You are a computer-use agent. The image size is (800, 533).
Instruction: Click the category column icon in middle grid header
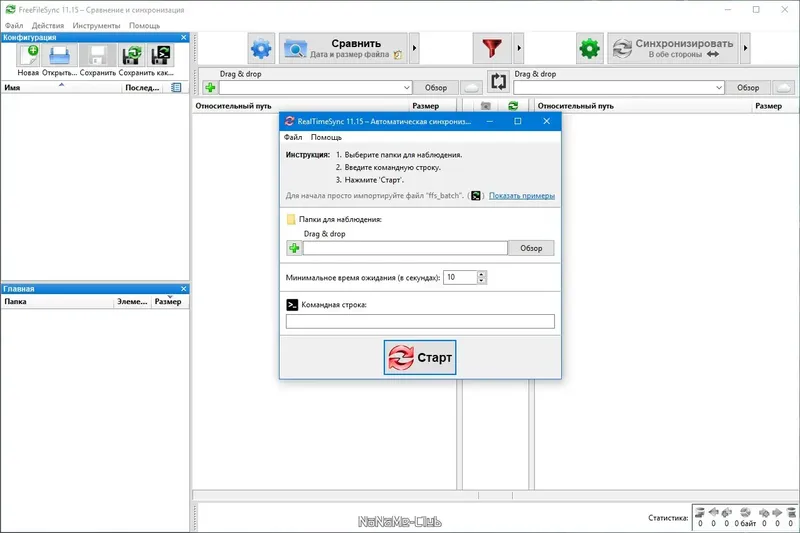point(486,106)
